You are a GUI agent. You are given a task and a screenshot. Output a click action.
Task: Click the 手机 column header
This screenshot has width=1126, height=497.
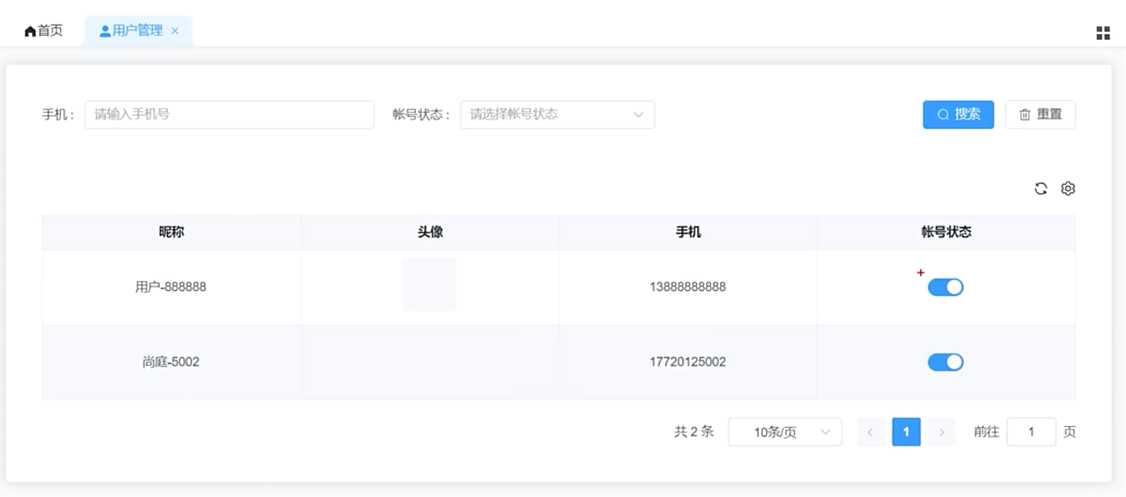click(688, 232)
